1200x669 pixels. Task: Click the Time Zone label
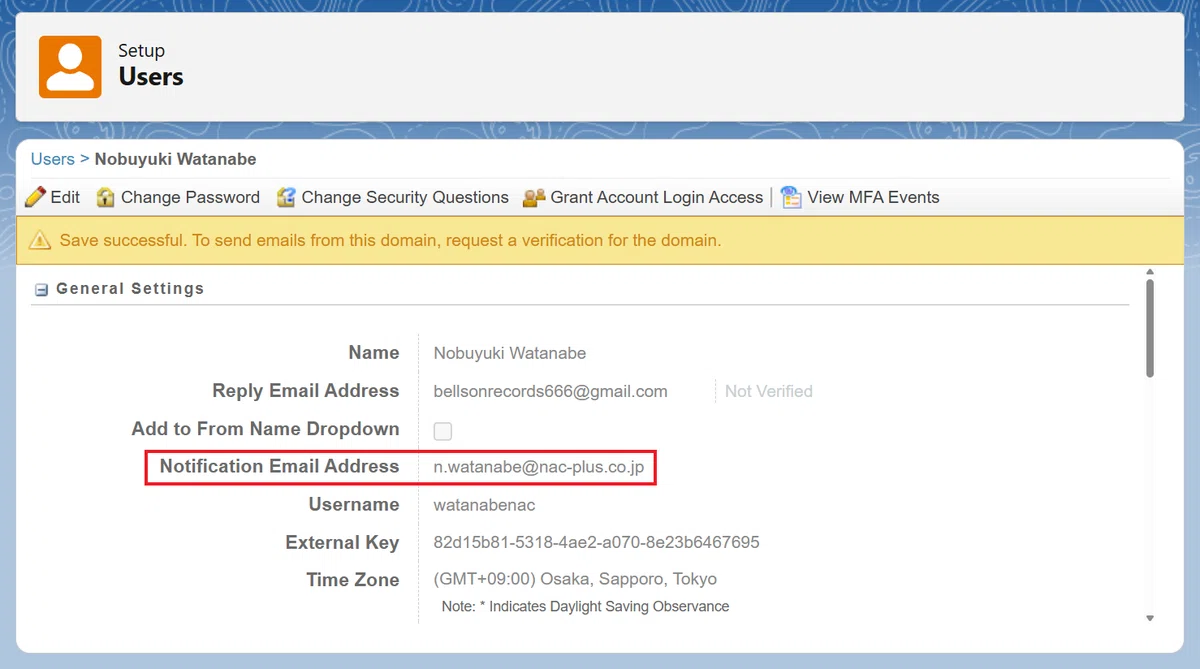353,580
